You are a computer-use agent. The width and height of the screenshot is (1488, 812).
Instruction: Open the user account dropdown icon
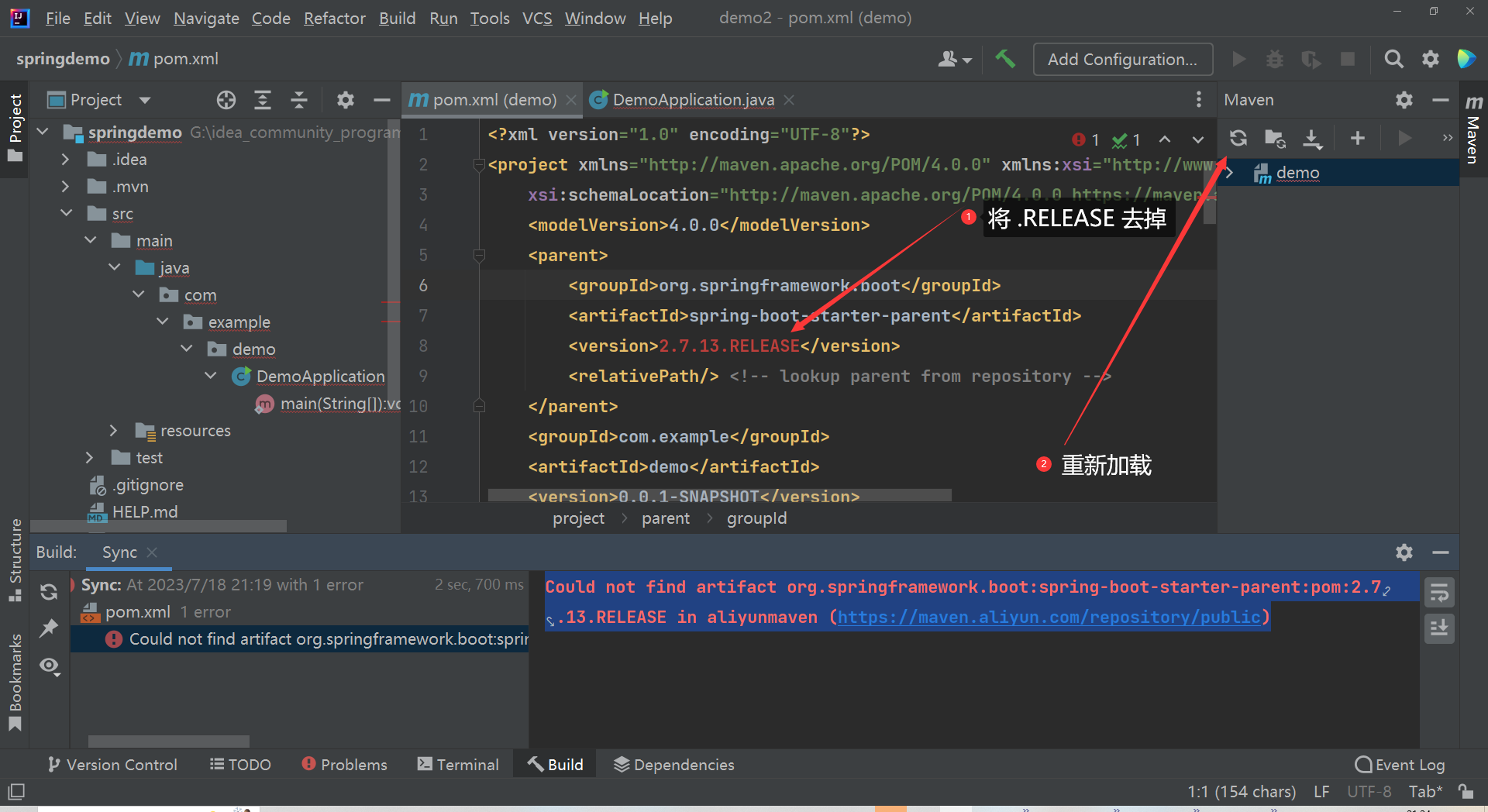click(955, 59)
